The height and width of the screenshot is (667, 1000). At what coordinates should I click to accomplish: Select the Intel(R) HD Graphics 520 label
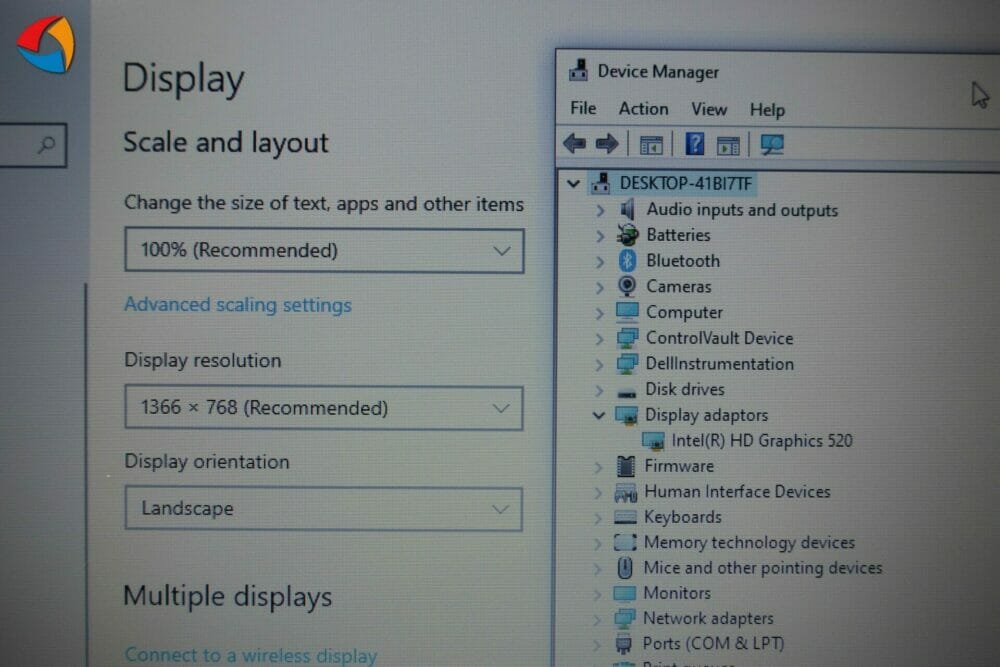761,441
